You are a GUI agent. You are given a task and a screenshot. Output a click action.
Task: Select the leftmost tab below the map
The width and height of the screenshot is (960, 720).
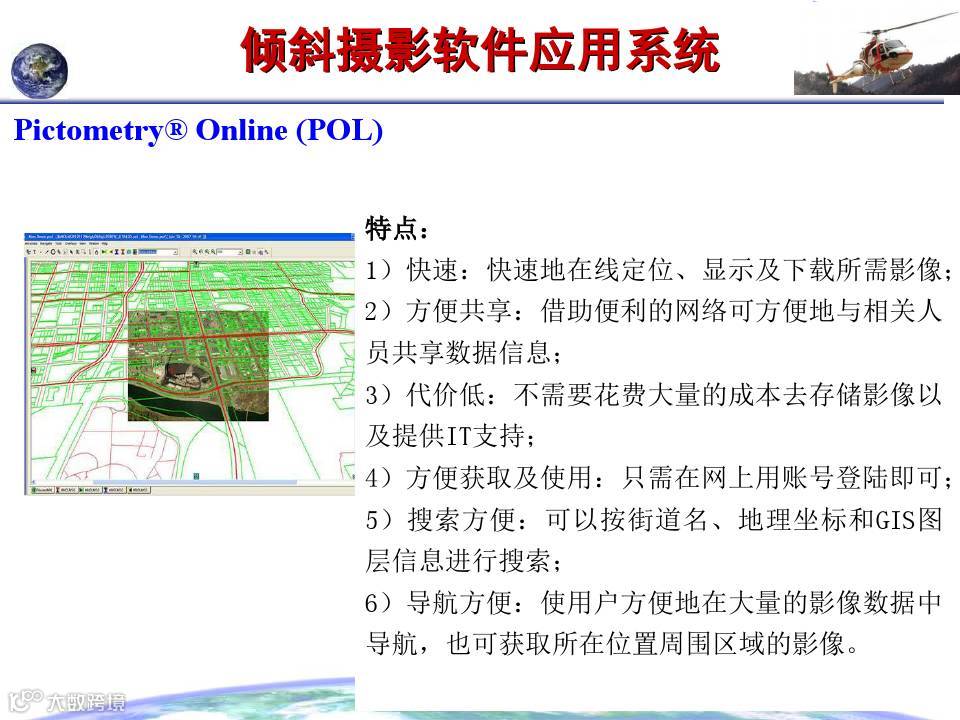[43, 490]
